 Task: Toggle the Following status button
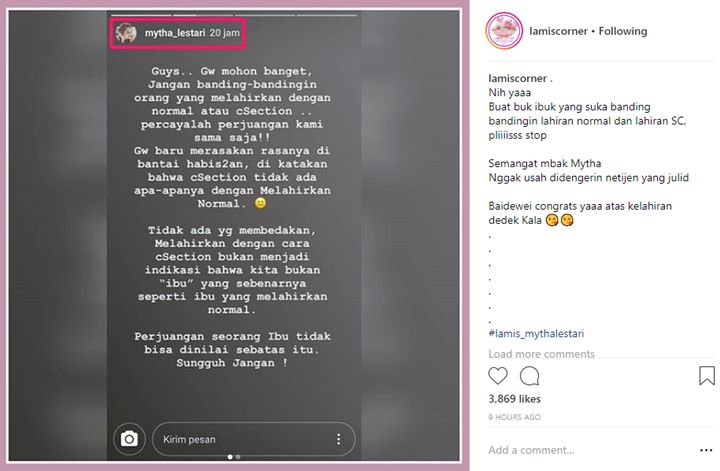pyautogui.click(x=623, y=31)
